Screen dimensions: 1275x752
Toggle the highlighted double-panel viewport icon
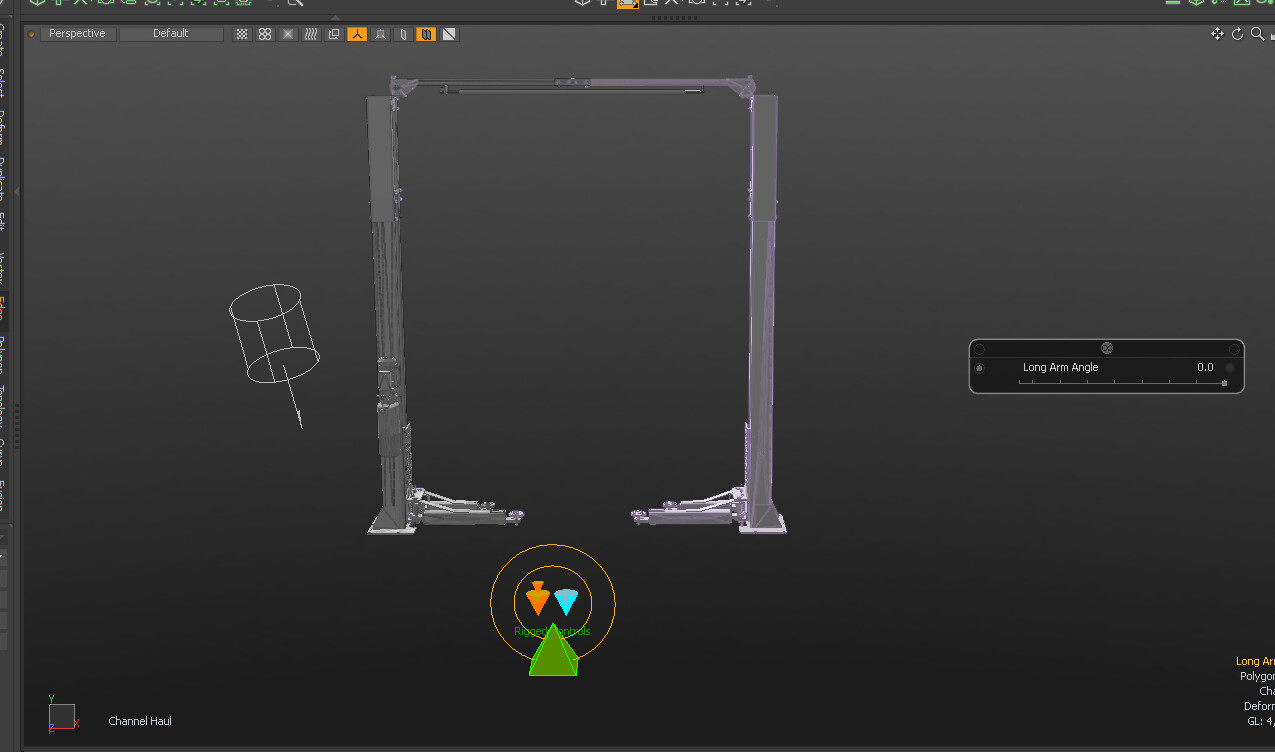[x=426, y=34]
